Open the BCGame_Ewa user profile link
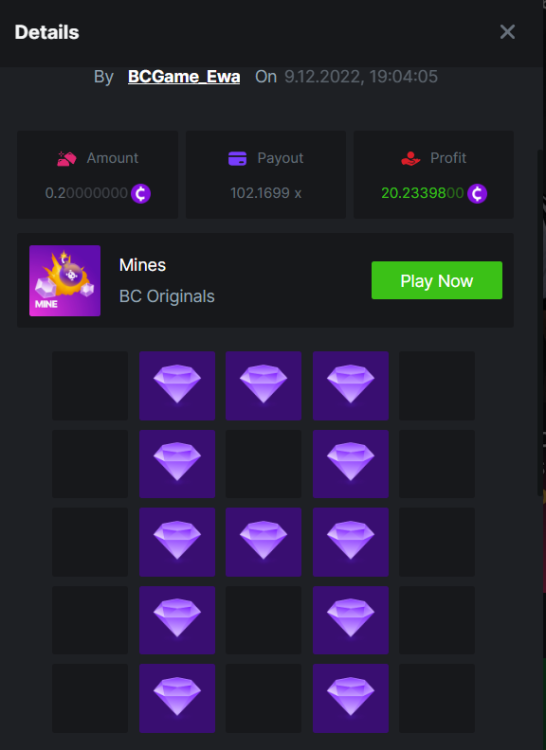 (x=184, y=77)
